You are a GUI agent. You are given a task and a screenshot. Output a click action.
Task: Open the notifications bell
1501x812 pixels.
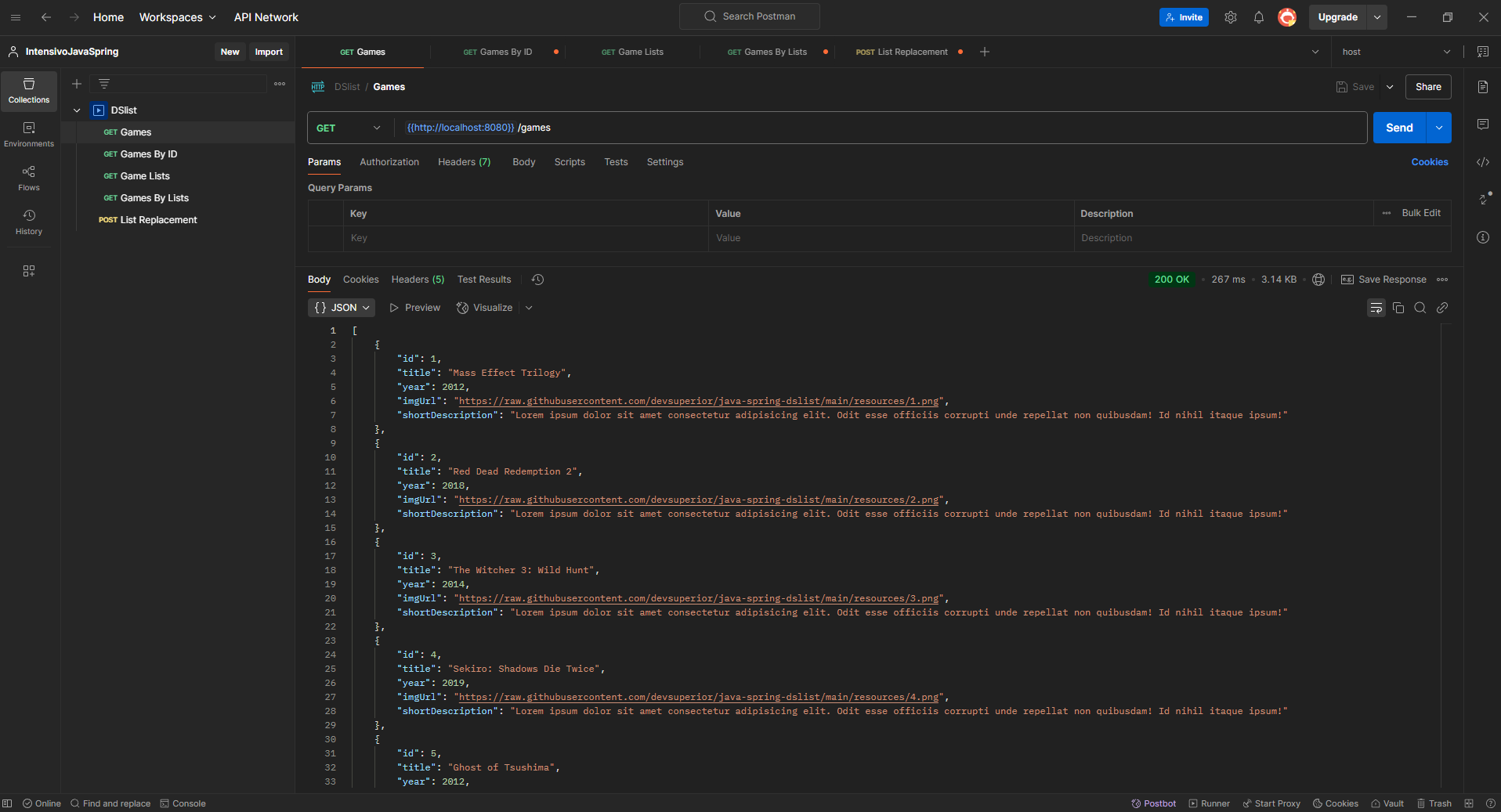tap(1259, 17)
